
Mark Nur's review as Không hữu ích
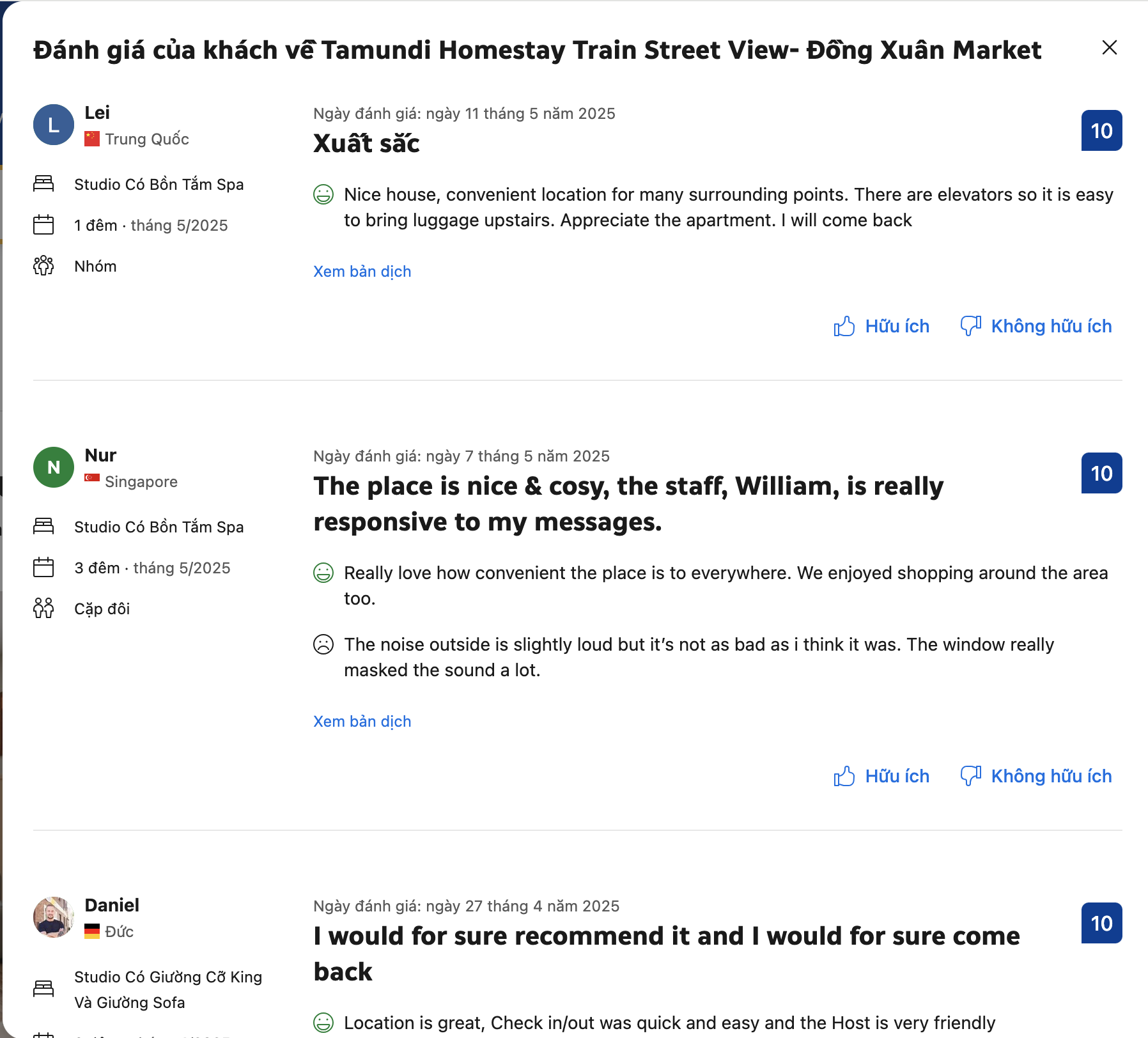pos(1051,777)
